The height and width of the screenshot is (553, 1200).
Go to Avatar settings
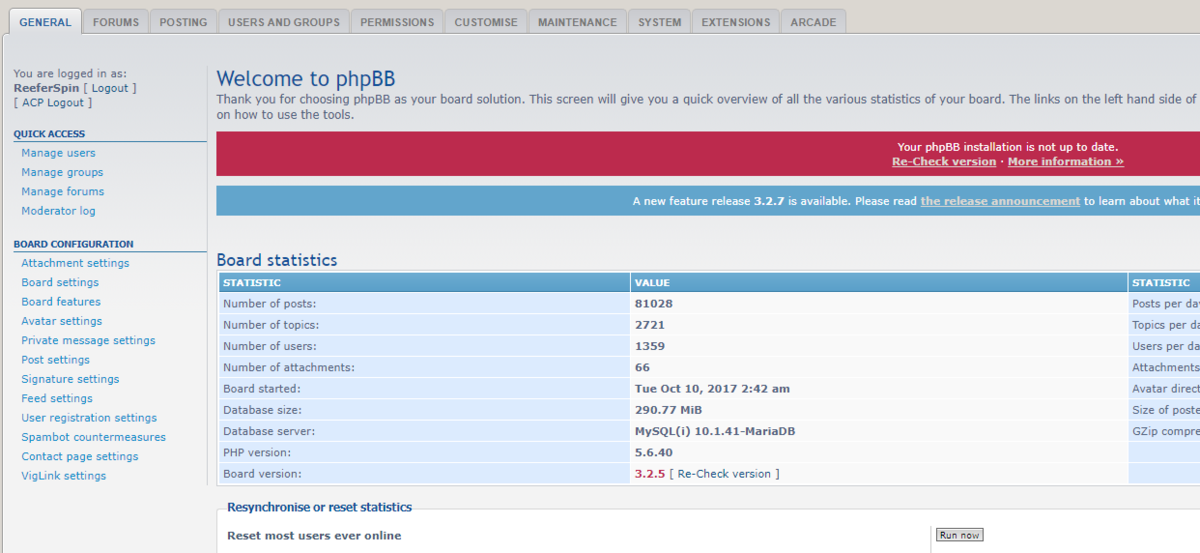[x=61, y=321]
